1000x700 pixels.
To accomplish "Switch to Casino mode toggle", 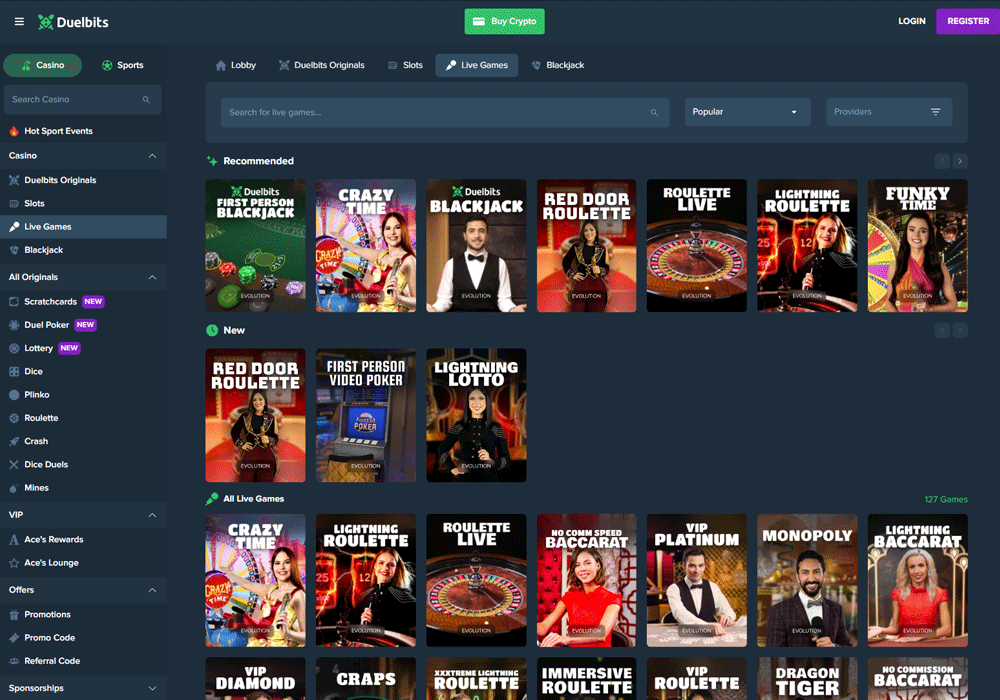I will point(43,65).
